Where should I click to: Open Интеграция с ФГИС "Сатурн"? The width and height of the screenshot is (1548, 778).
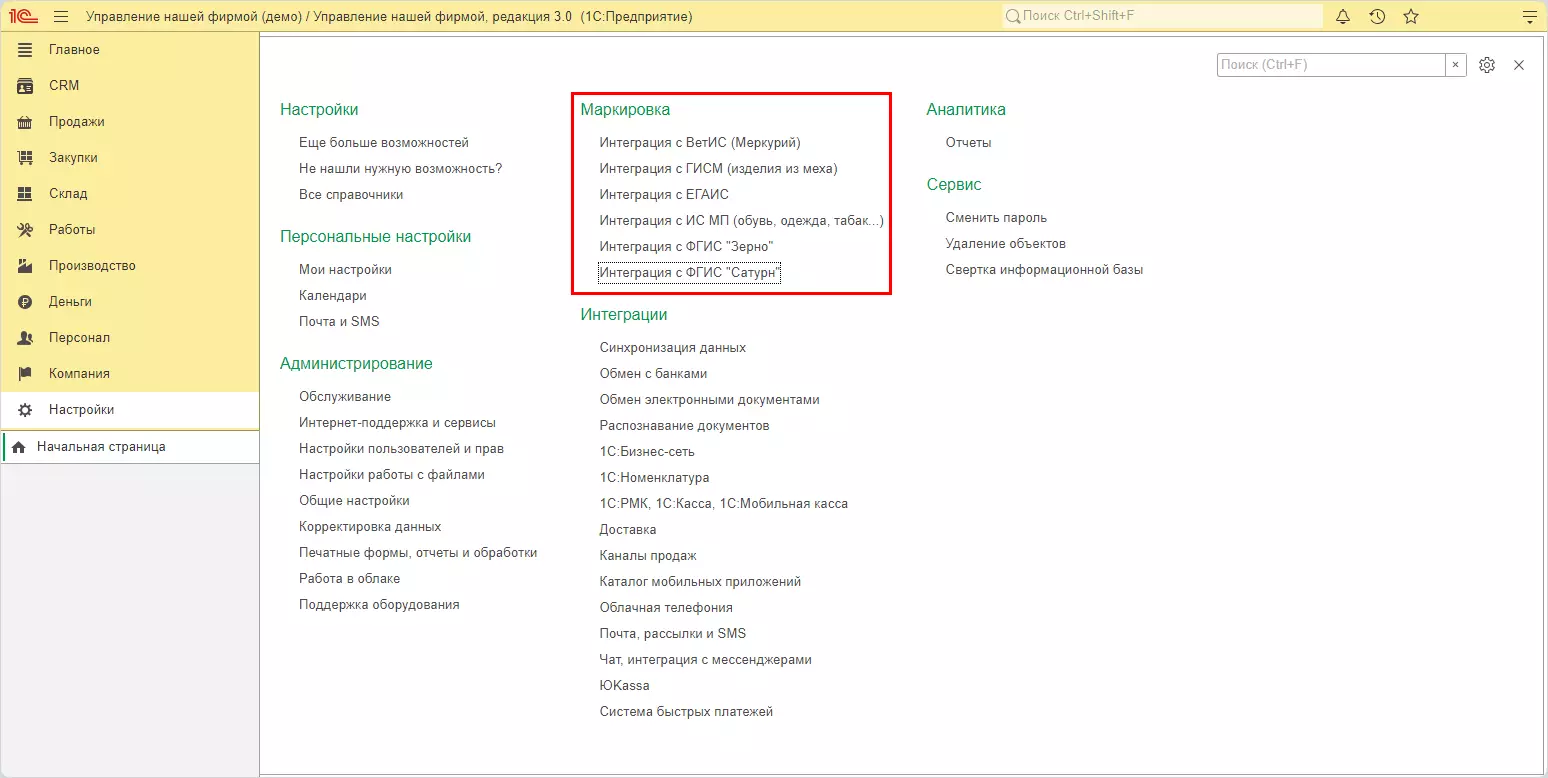pos(689,273)
